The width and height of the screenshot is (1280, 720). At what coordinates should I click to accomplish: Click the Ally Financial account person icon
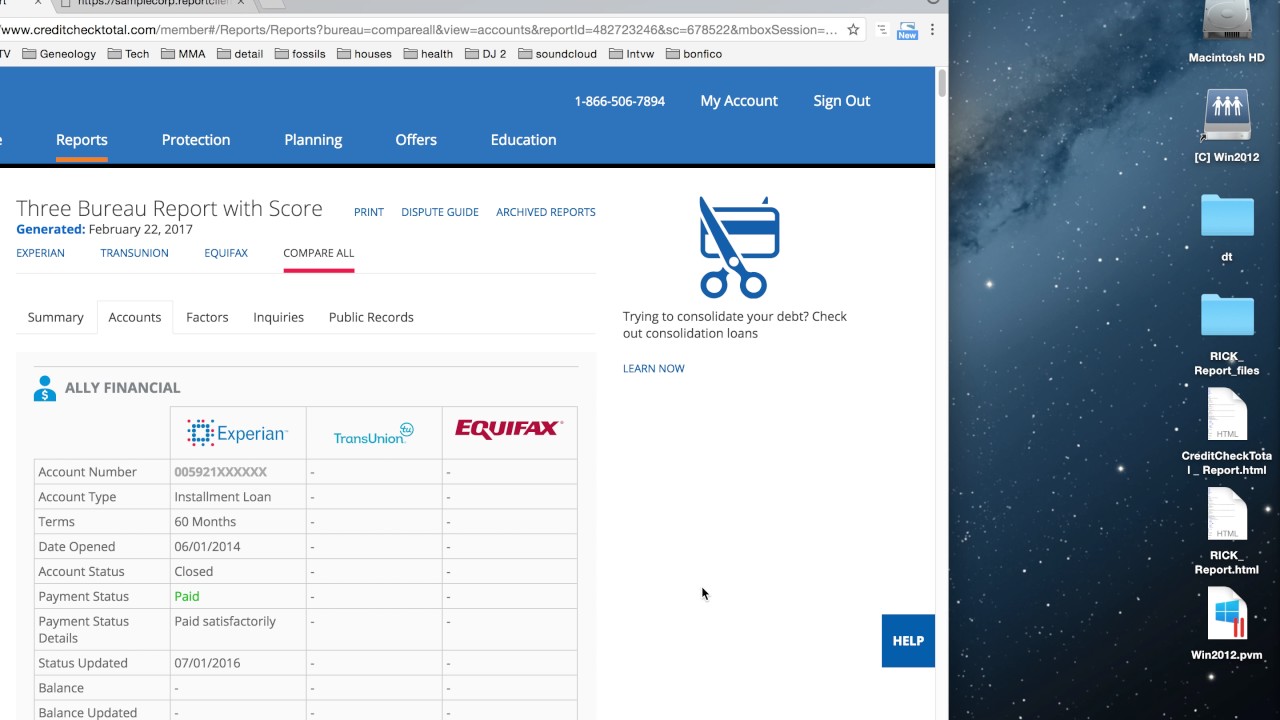click(x=44, y=388)
